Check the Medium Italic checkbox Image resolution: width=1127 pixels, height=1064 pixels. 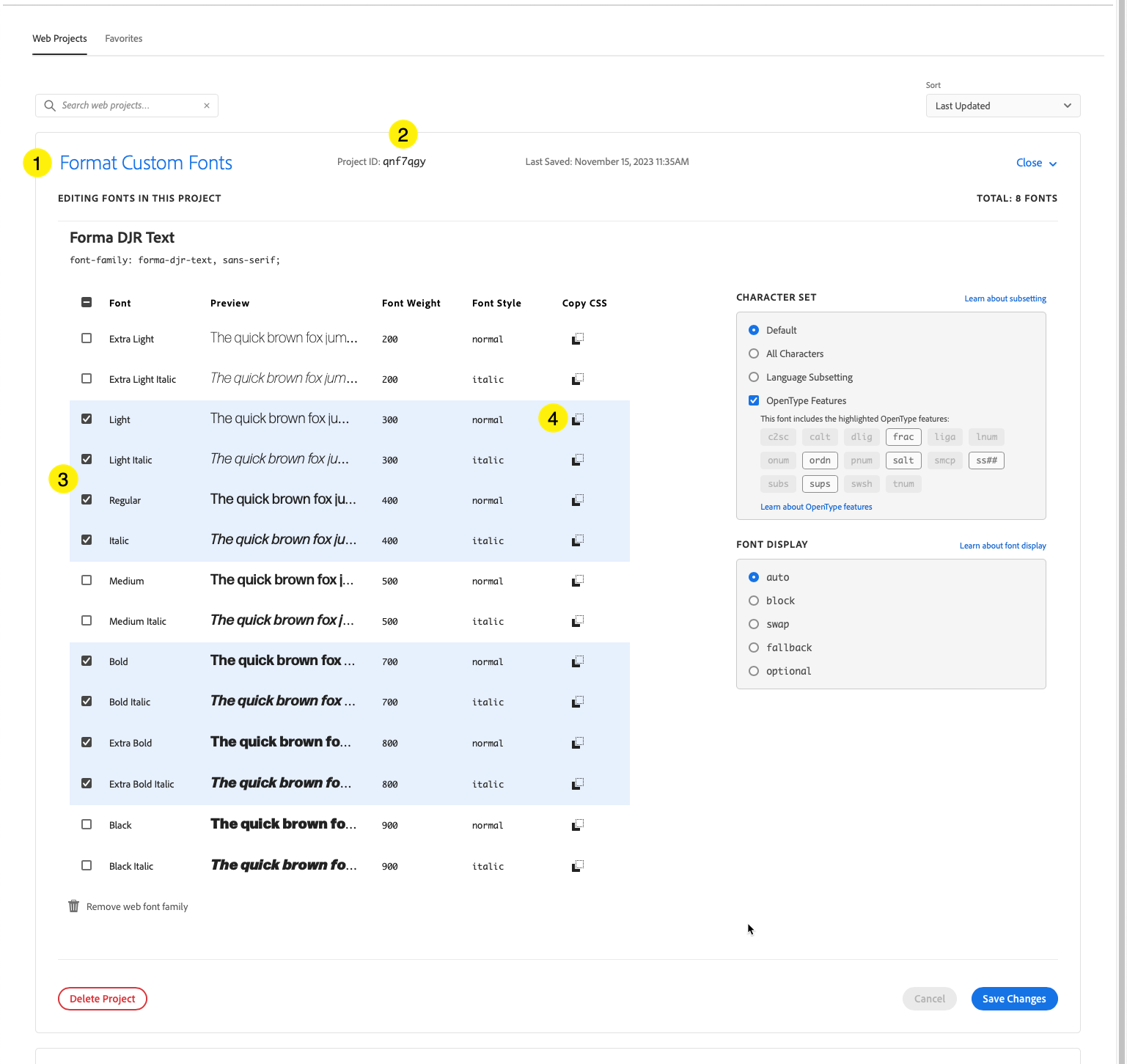coord(87,620)
